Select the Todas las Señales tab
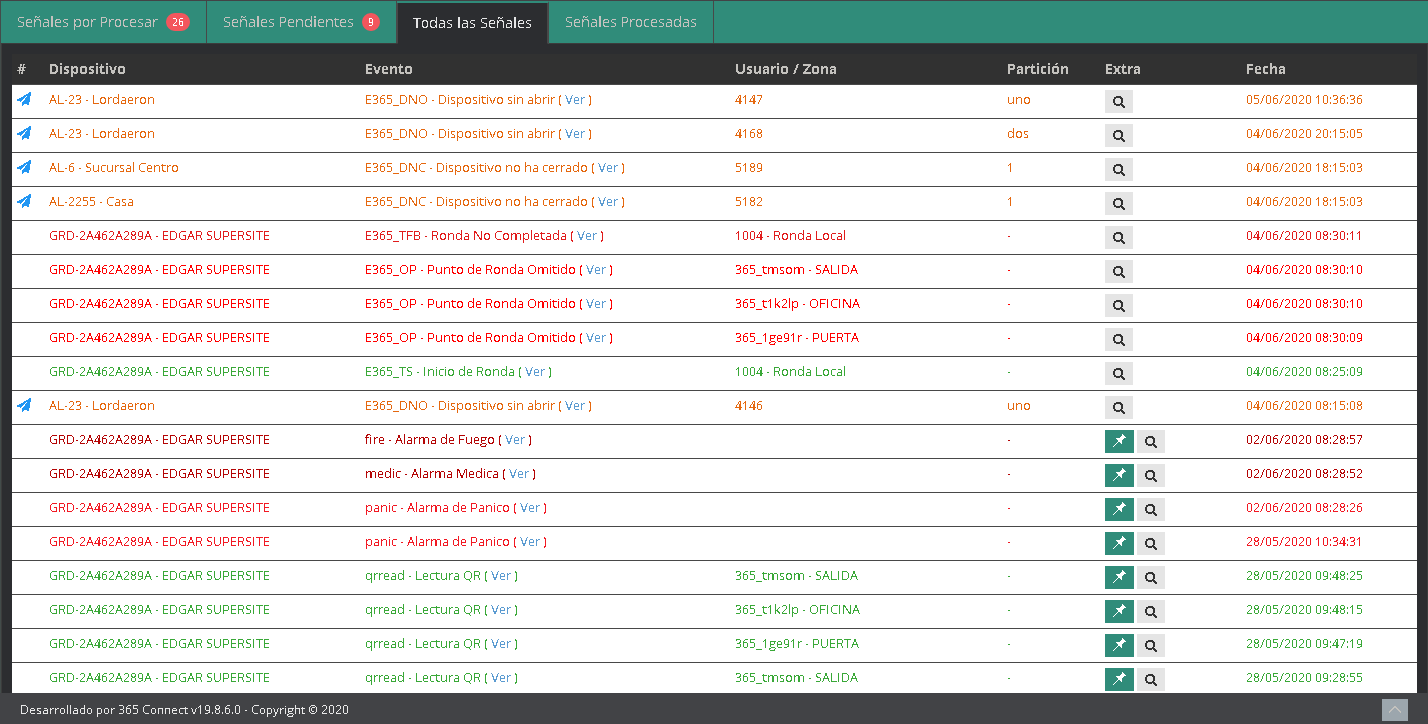 472,22
